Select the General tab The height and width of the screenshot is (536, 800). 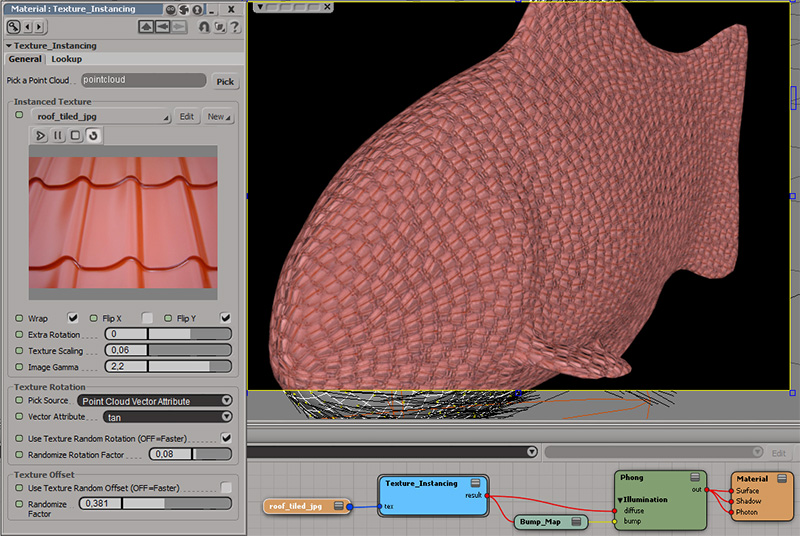(x=25, y=59)
